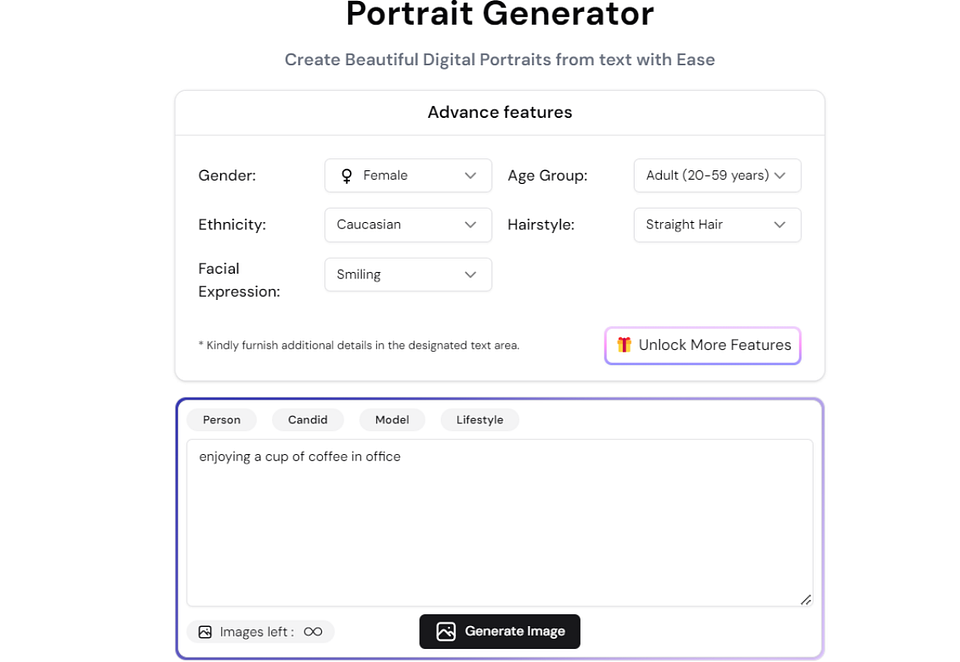Click the 'Create Beautiful Digital Portraits' subtitle
Viewport: 960px width, 662px height.
tap(500, 59)
